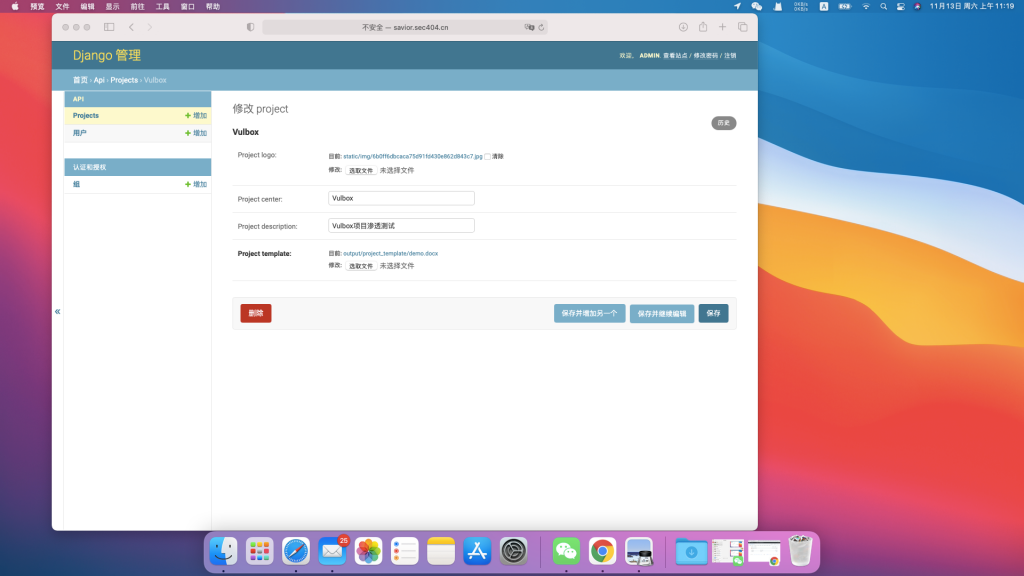Reload the page with the refresh icon
The height and width of the screenshot is (576, 1024).
tap(541, 27)
